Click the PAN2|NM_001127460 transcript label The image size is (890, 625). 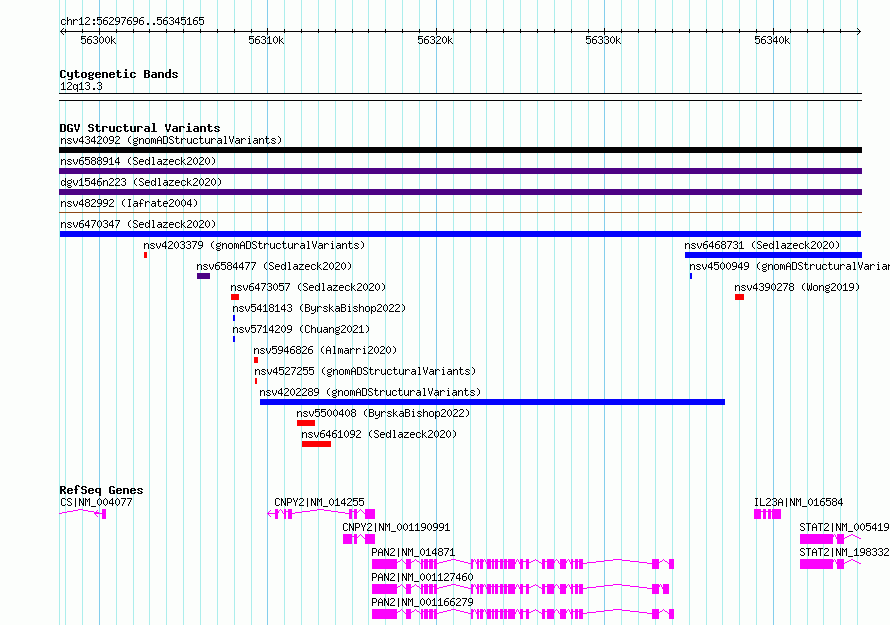[422, 577]
